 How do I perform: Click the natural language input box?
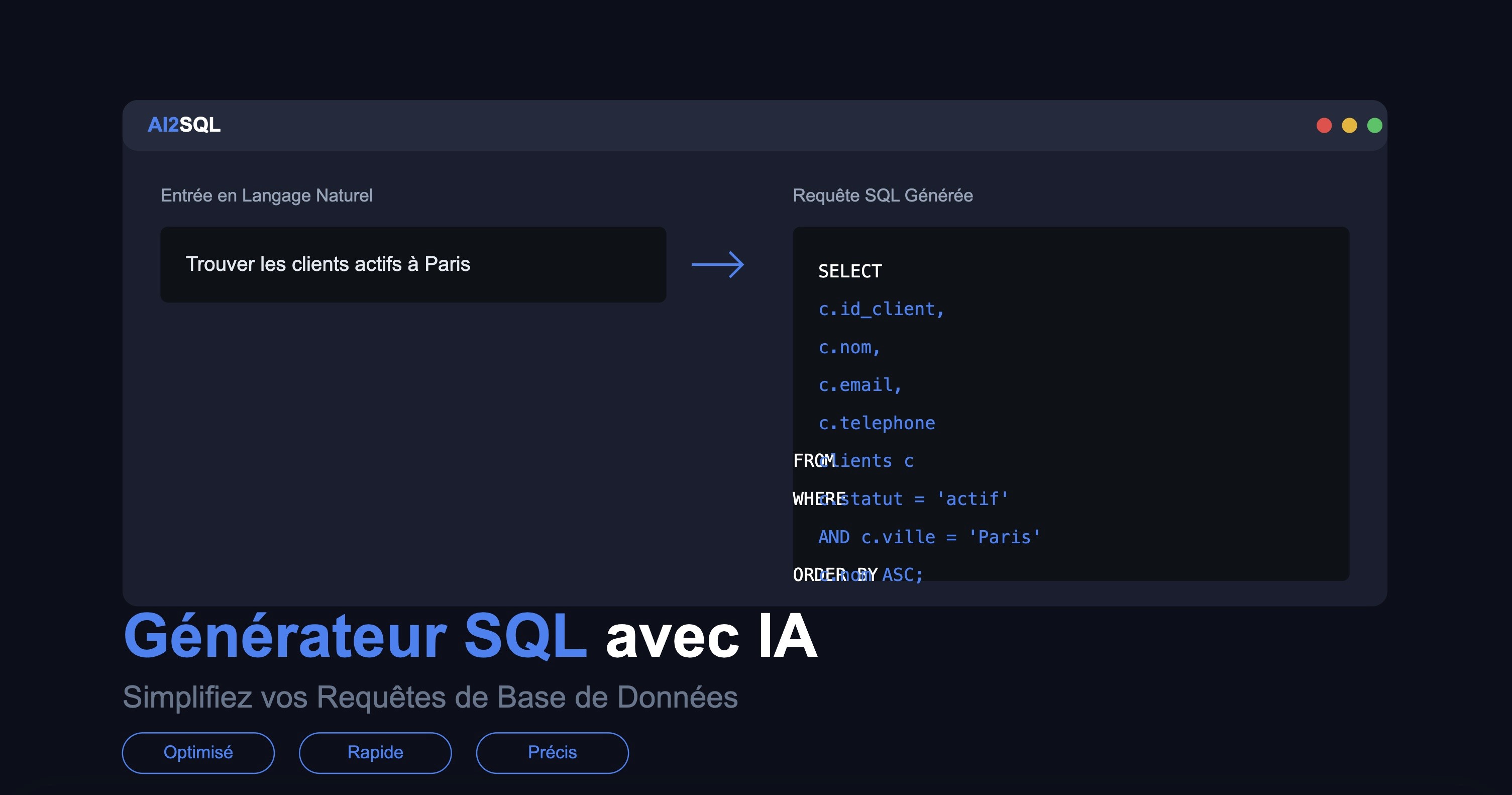(413, 264)
